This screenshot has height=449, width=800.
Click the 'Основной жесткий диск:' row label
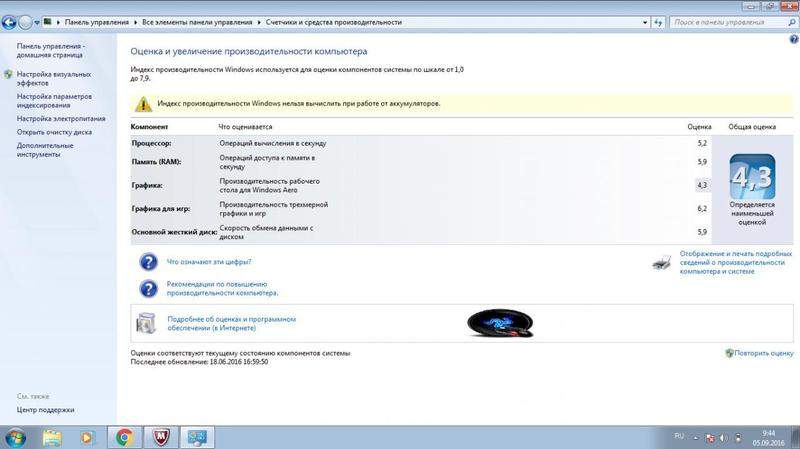[x=174, y=232]
